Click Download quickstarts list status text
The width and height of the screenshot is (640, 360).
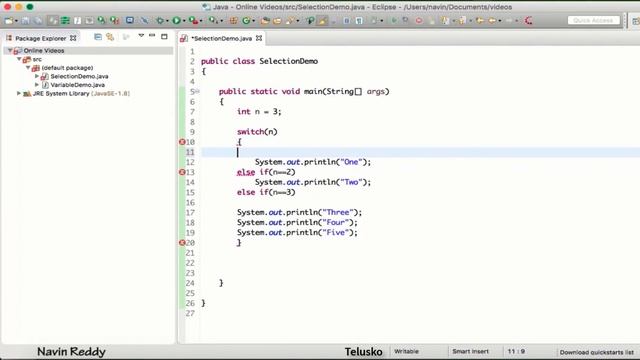(596, 352)
